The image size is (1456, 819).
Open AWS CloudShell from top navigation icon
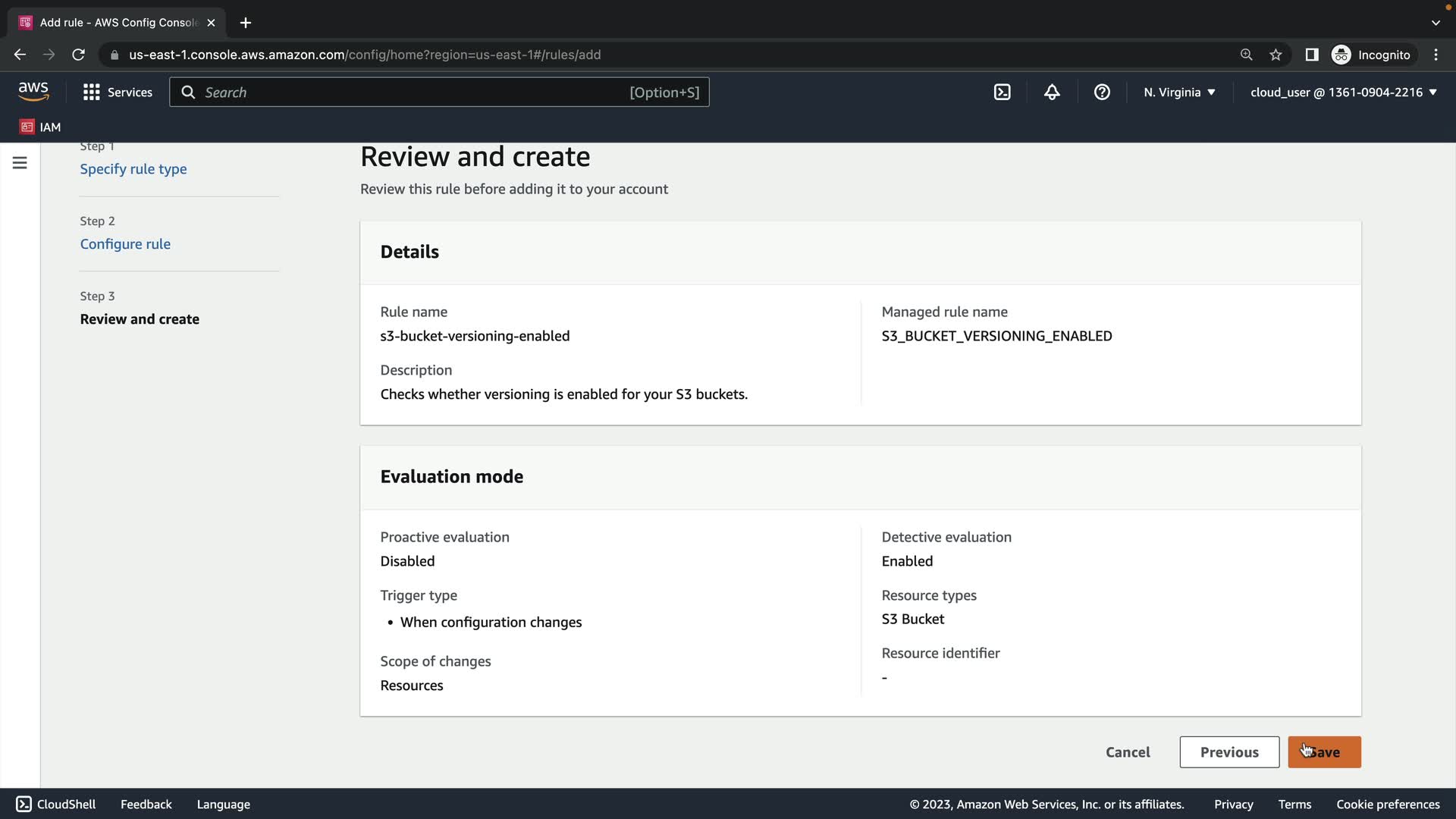(x=1002, y=93)
